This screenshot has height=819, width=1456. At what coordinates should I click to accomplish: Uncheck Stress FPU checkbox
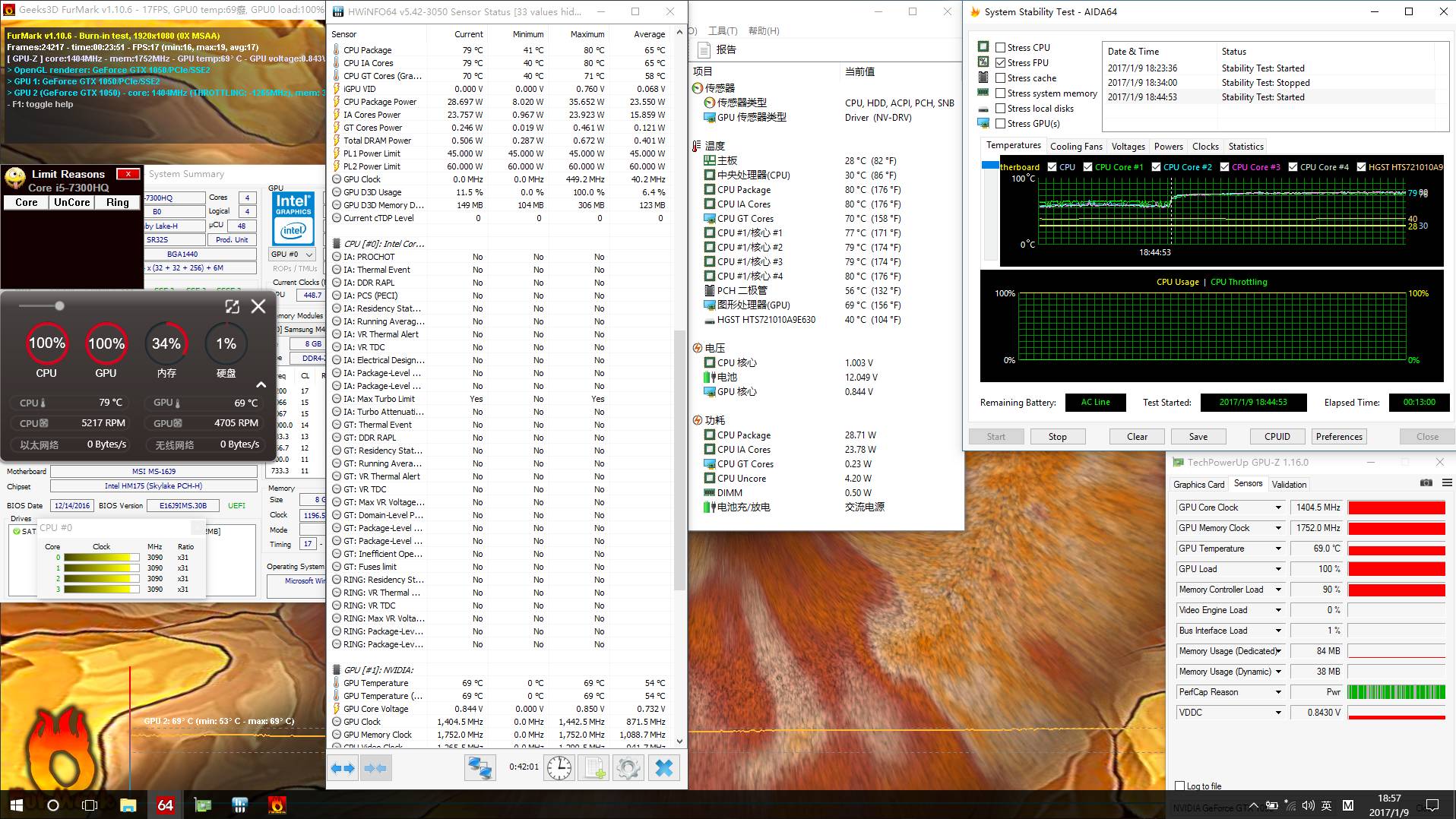click(x=1000, y=63)
